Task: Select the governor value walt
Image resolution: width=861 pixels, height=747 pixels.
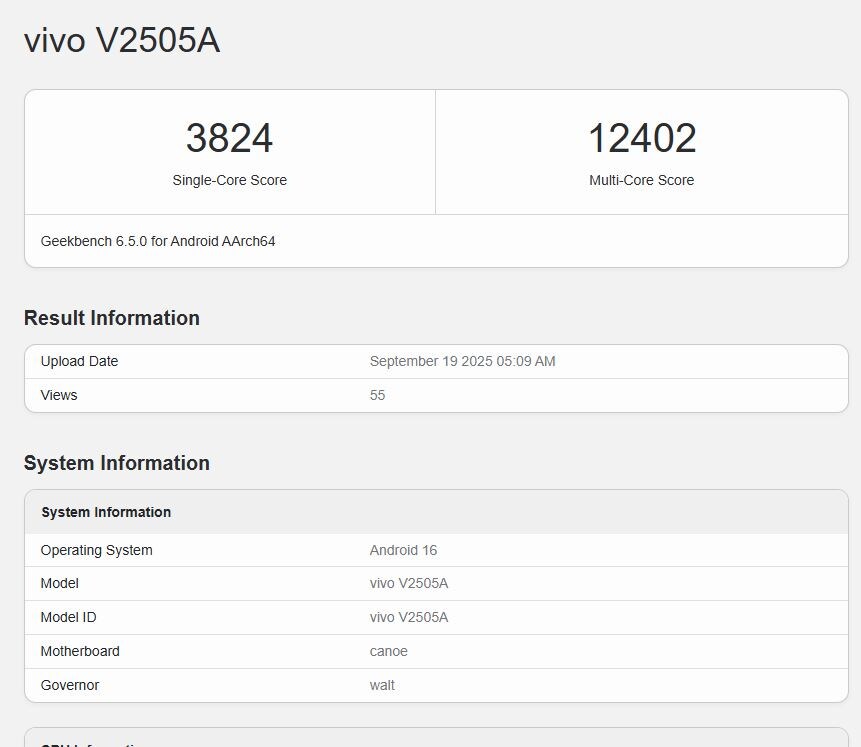Action: 382,685
